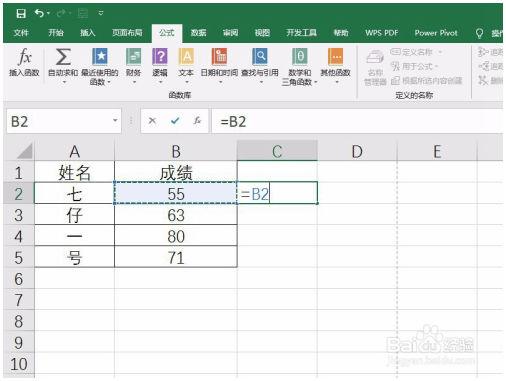Viewport: 506px width, 381px height.
Task: Open the WPS PDF ribbon tab
Action: click(382, 33)
